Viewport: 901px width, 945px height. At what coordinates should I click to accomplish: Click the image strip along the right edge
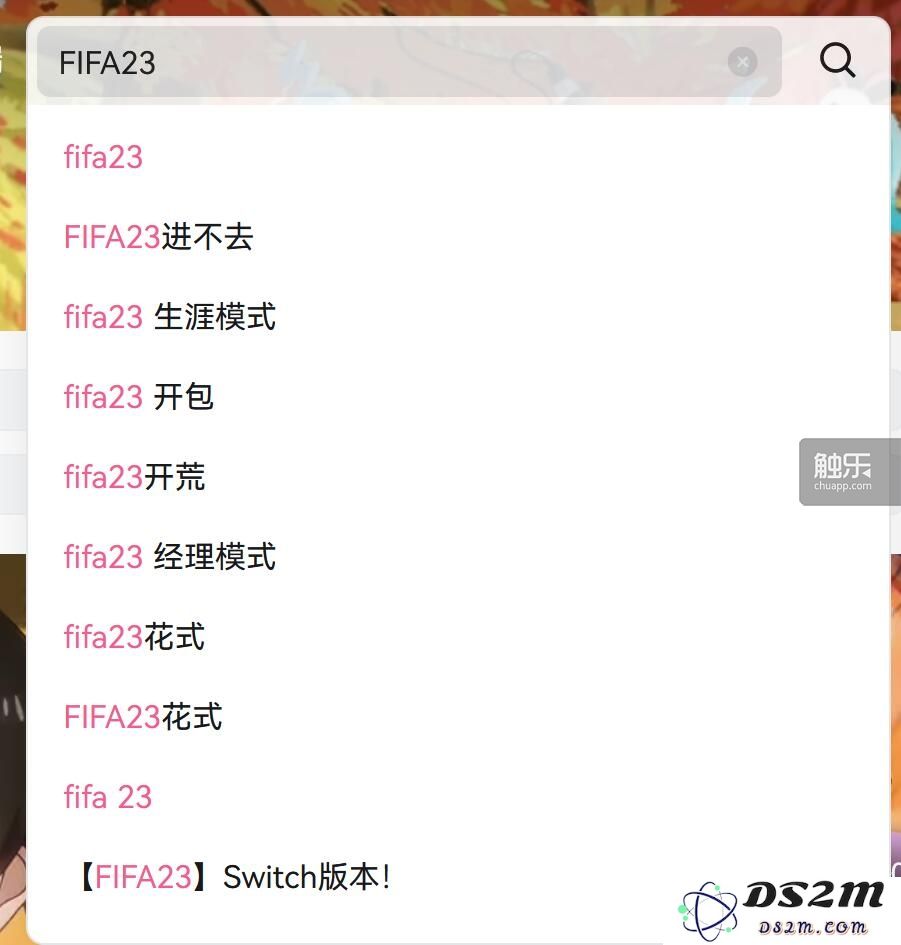(x=896, y=693)
